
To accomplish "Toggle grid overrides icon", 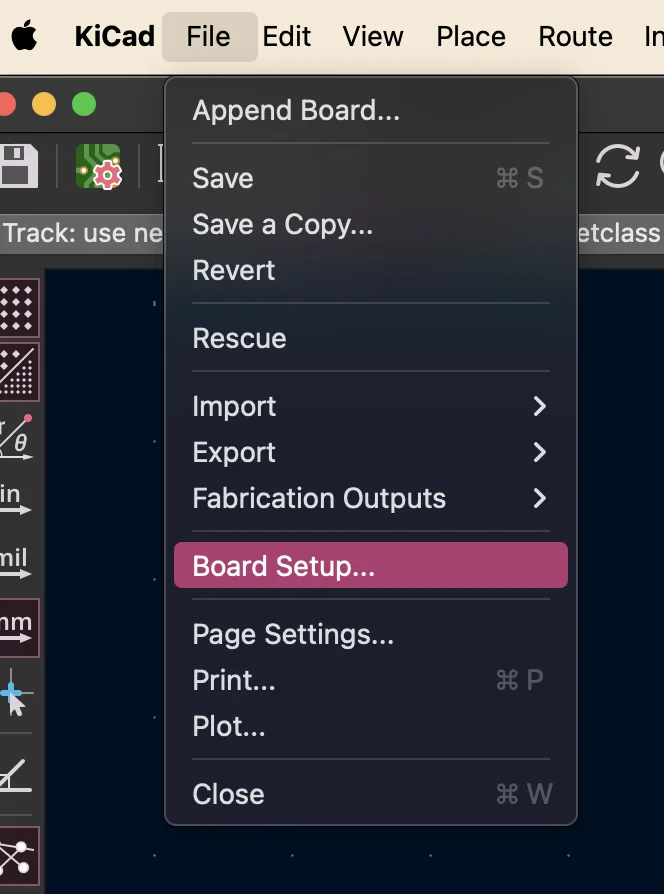I will coord(18,371).
